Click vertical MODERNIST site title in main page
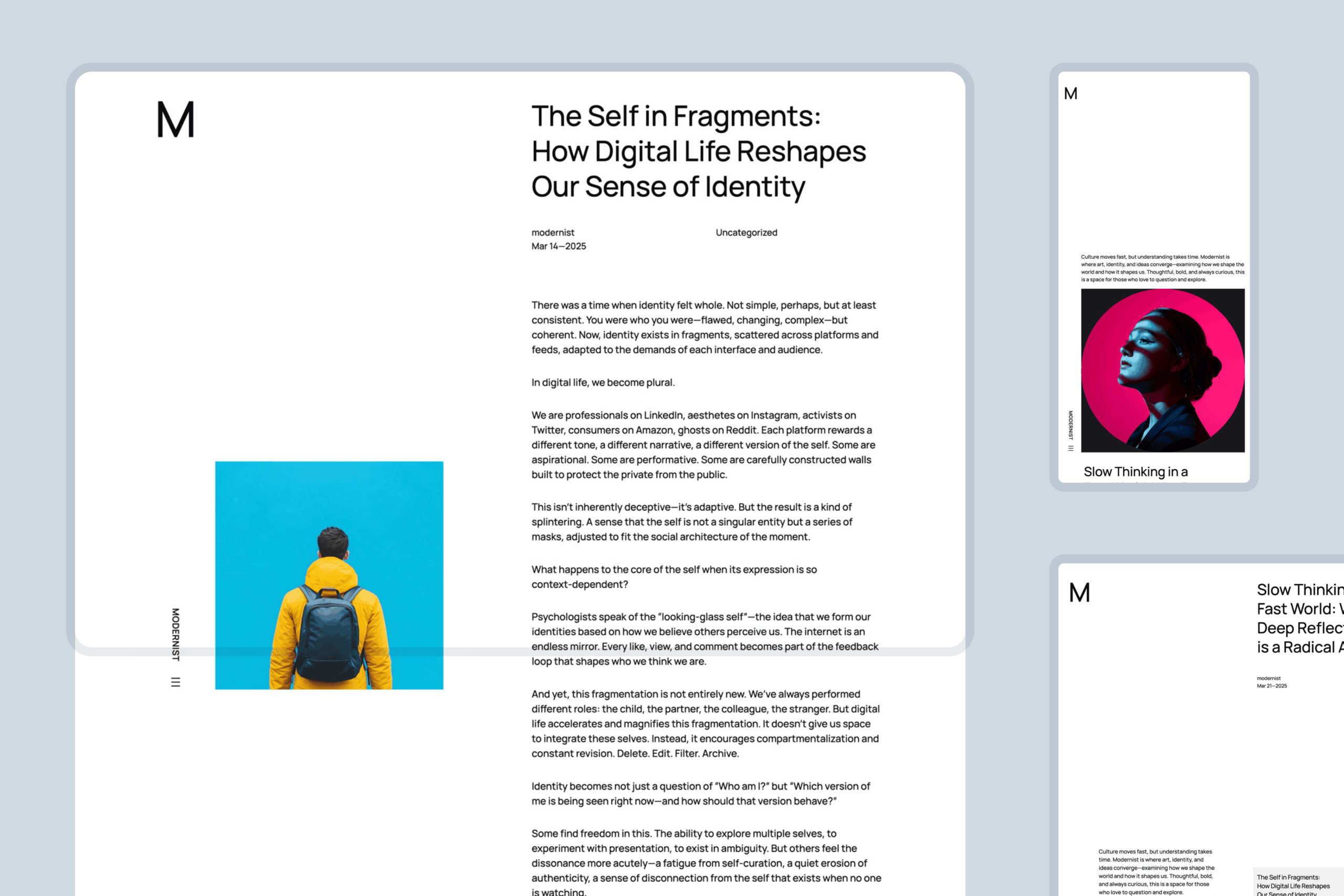This screenshot has width=1344, height=896. (x=175, y=634)
